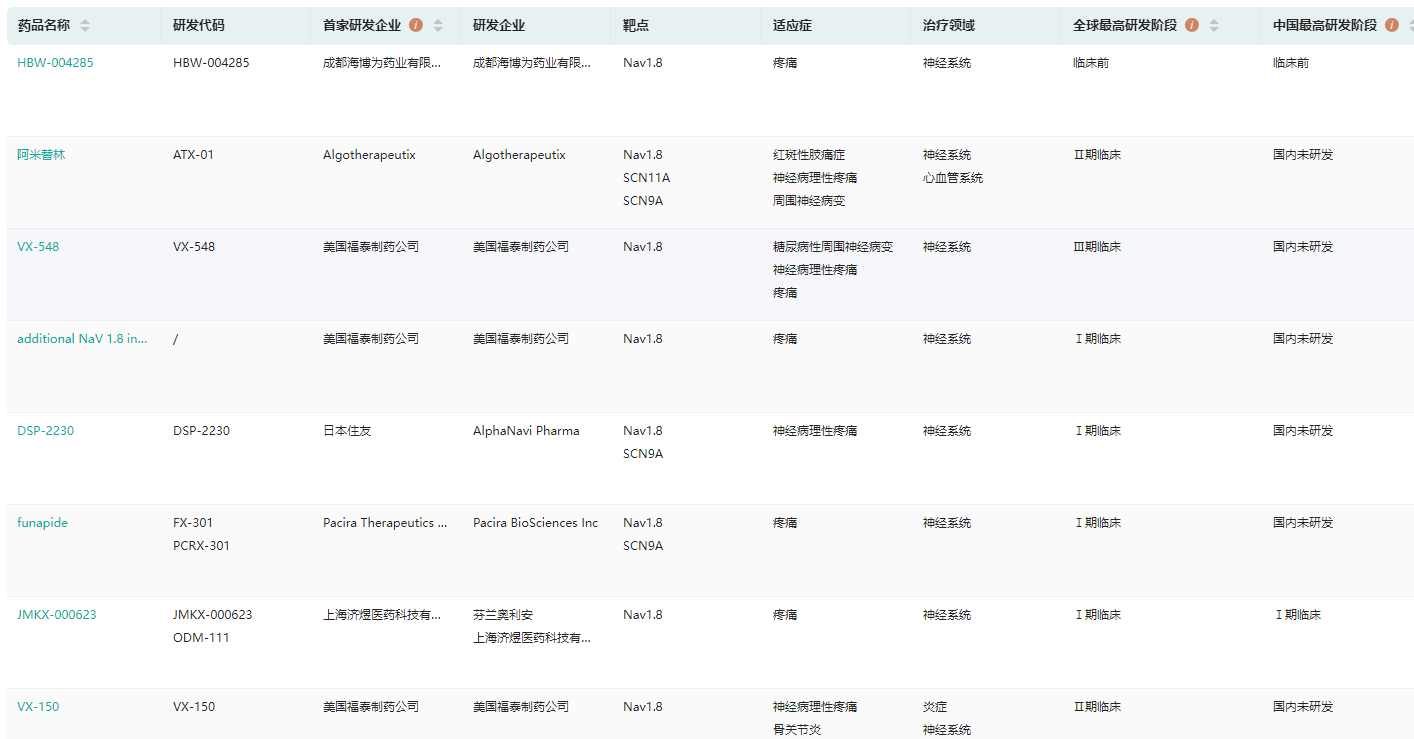
Task: Show info tooltip for 中国最高研发阶段 header
Action: [x=1392, y=25]
